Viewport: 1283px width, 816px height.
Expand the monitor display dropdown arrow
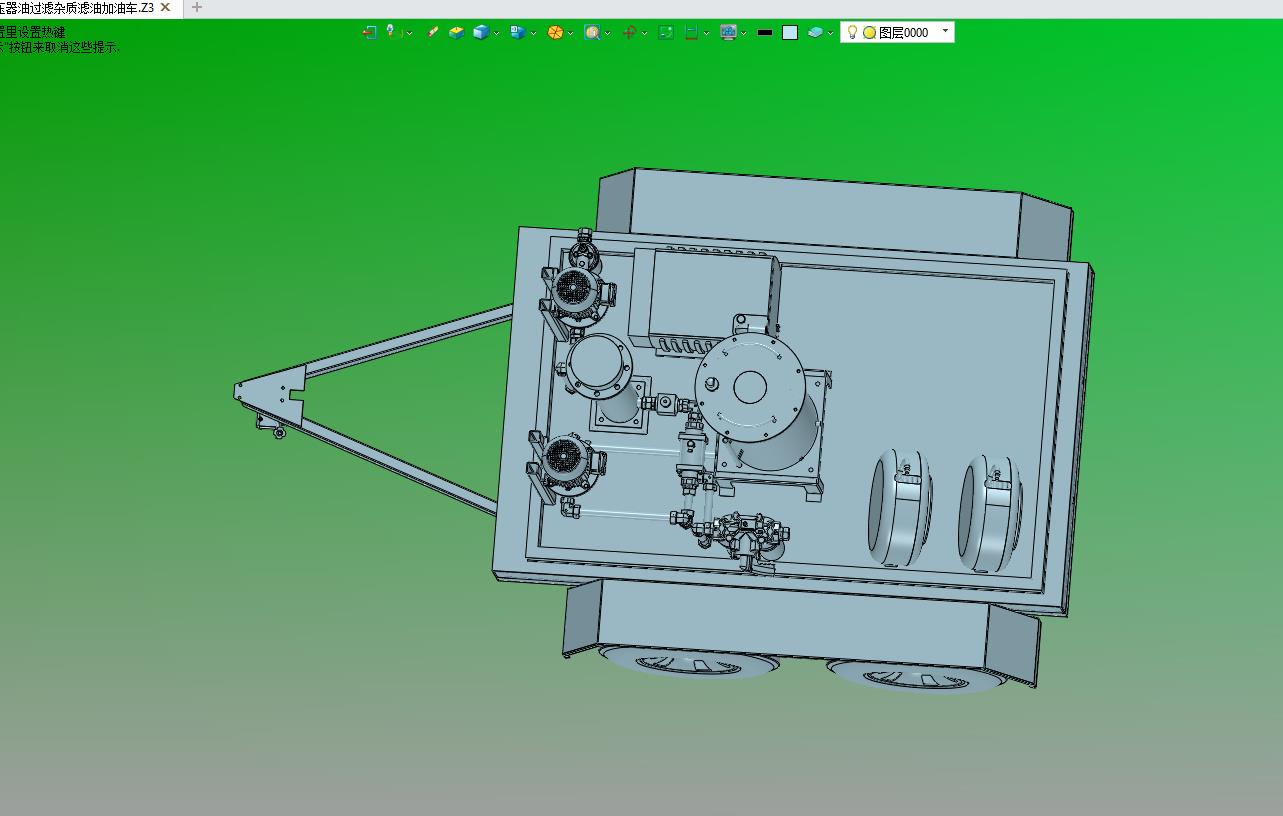(743, 33)
